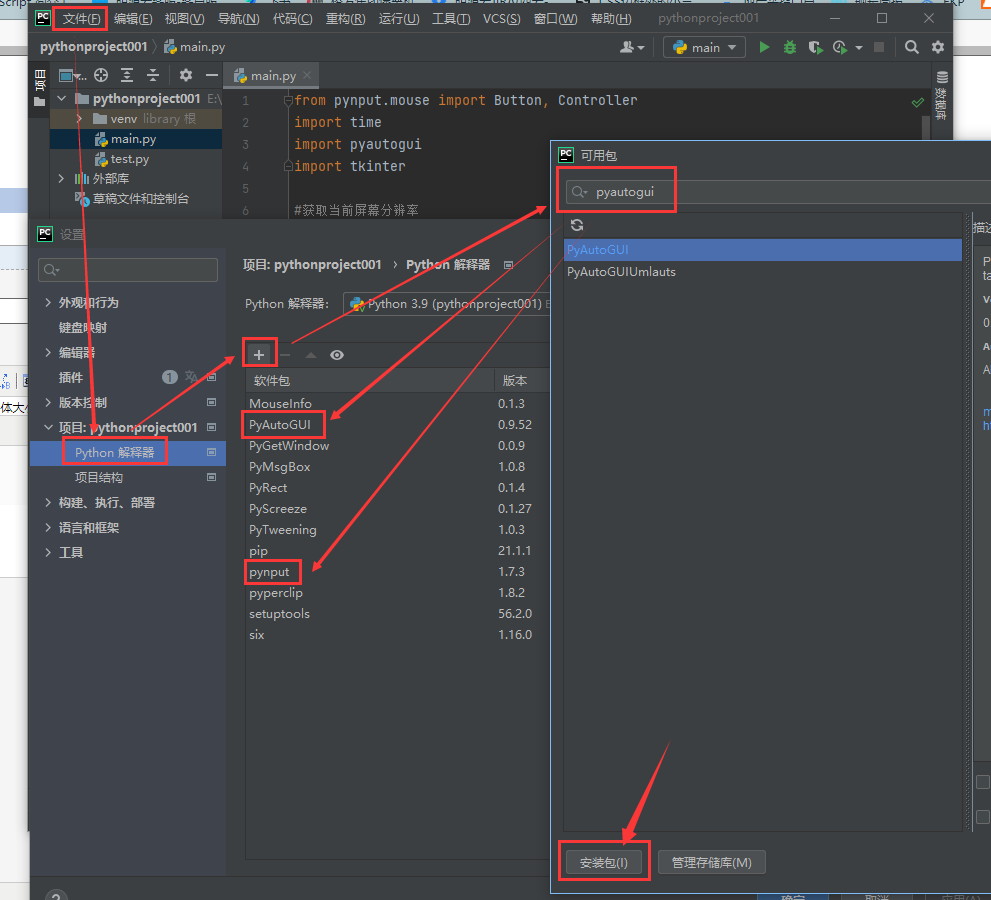This screenshot has width=991, height=900.
Task: Open the 重构(R) menu
Action: [x=345, y=18]
